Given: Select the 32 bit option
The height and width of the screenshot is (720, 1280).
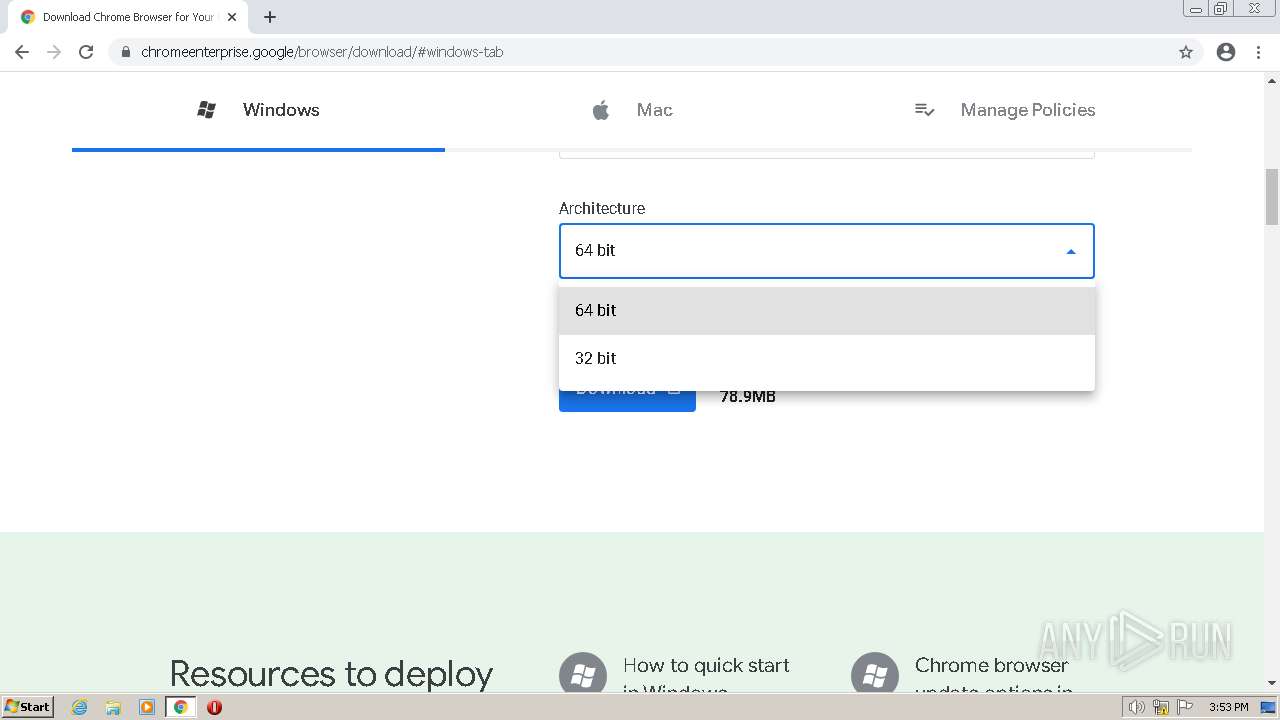Looking at the screenshot, I should 827,359.
